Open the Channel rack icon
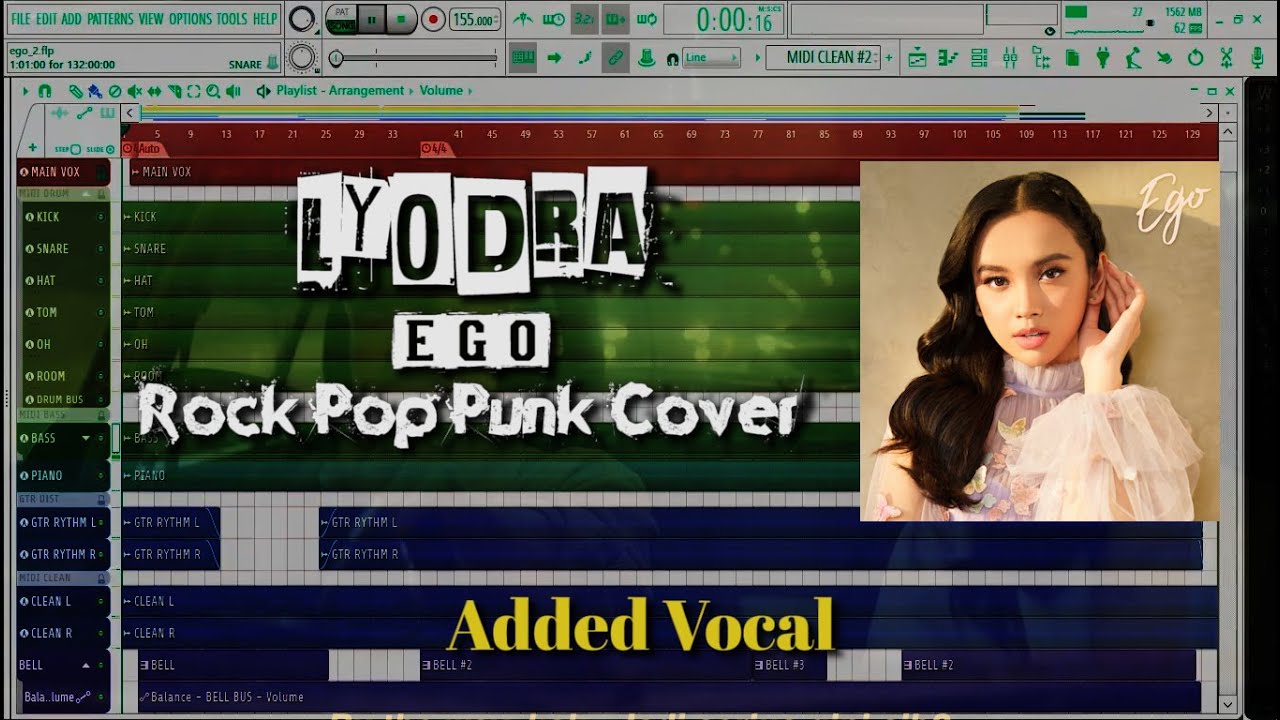The image size is (1280, 720). (x=979, y=58)
